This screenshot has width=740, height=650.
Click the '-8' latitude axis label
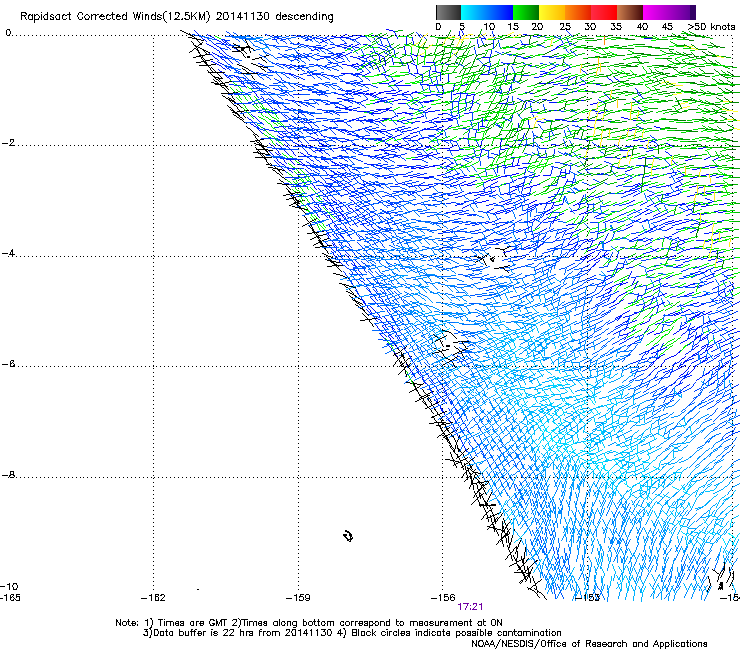9,475
